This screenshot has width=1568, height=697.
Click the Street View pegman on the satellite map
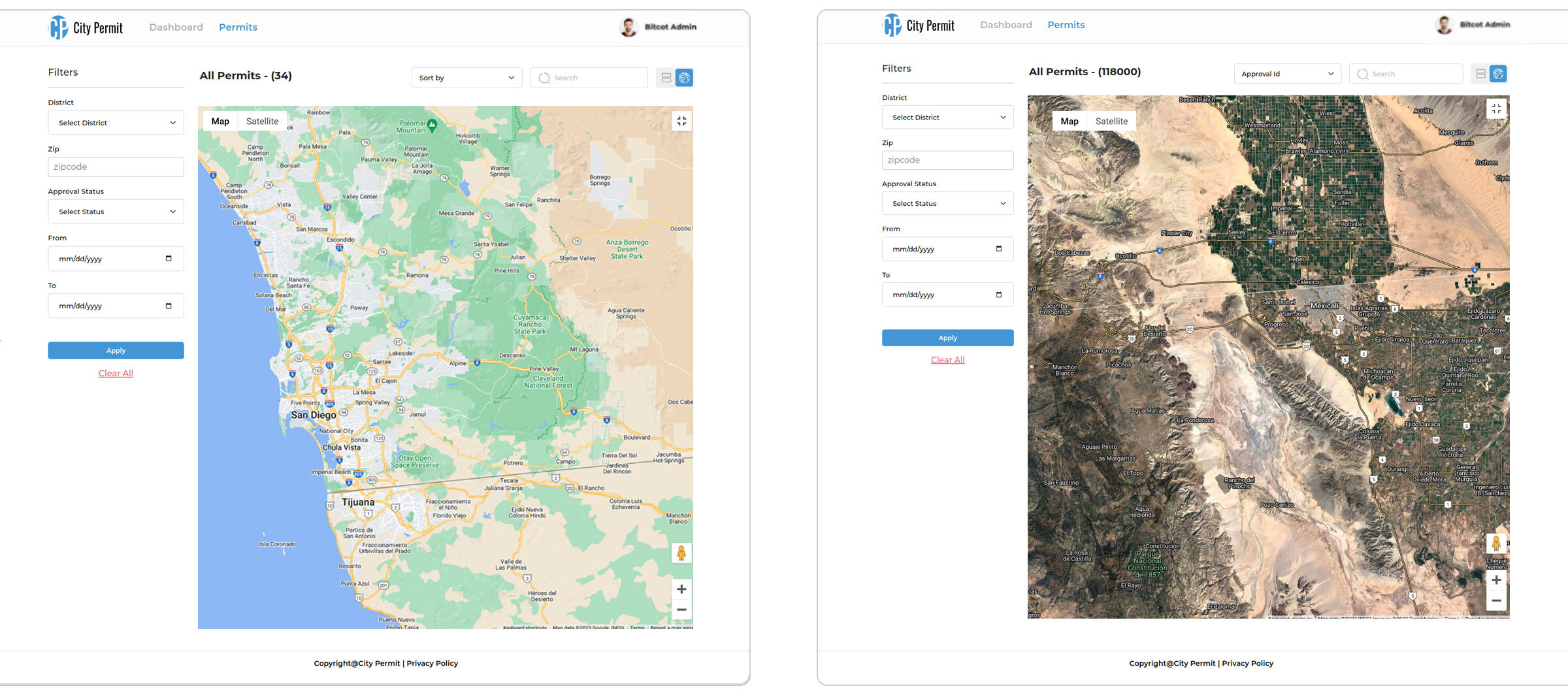click(1496, 543)
